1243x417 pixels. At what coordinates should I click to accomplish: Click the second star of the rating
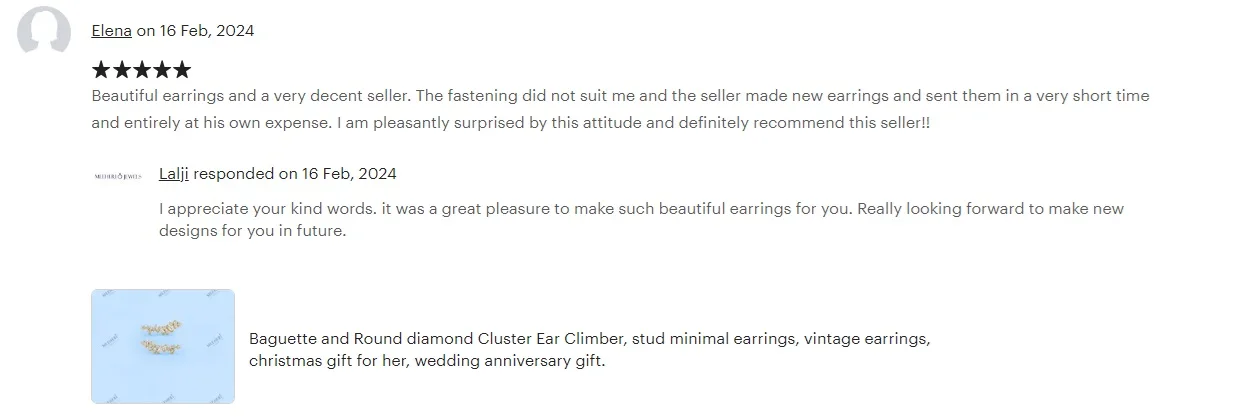pos(121,70)
